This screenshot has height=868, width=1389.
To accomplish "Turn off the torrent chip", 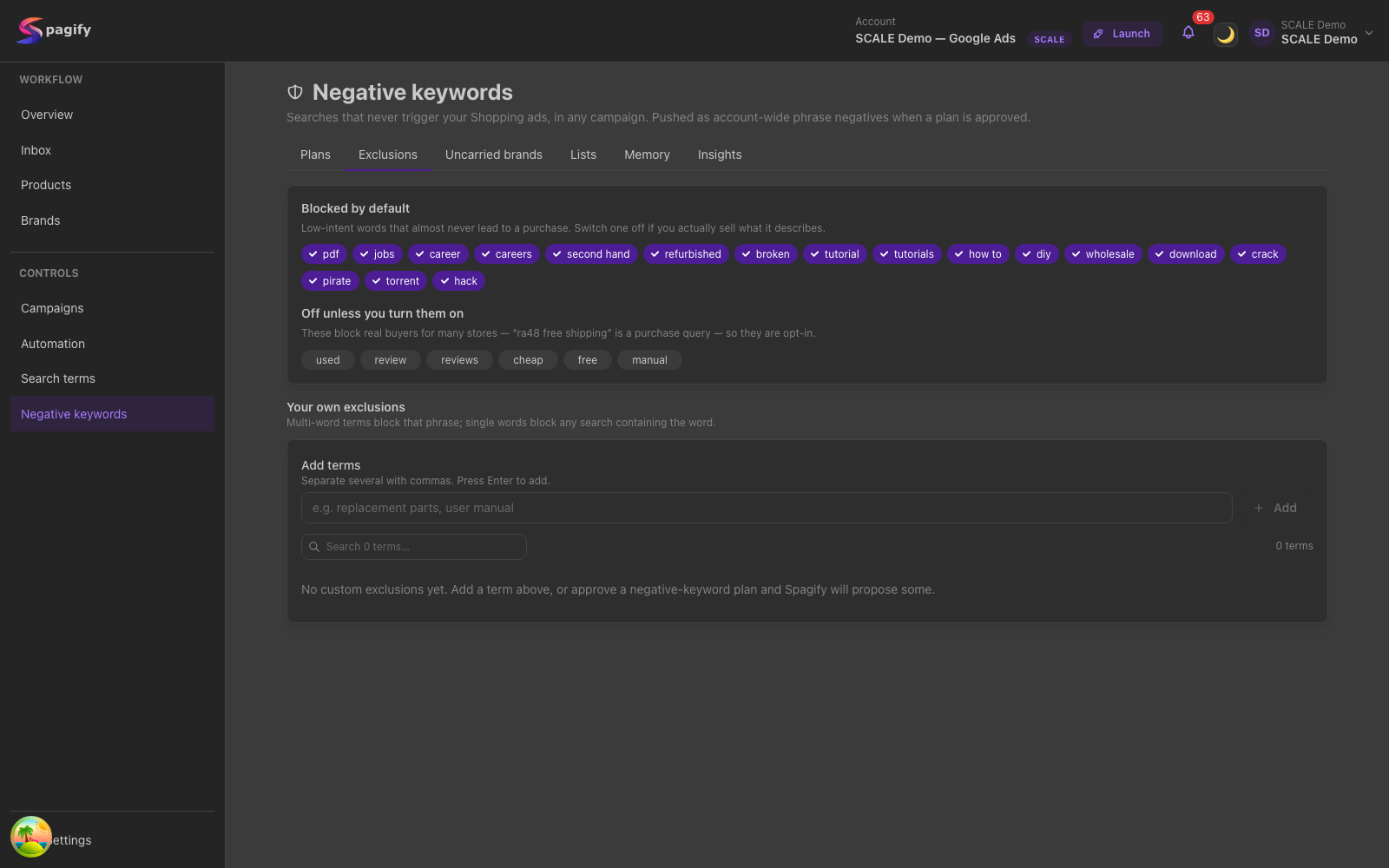I will (x=396, y=281).
